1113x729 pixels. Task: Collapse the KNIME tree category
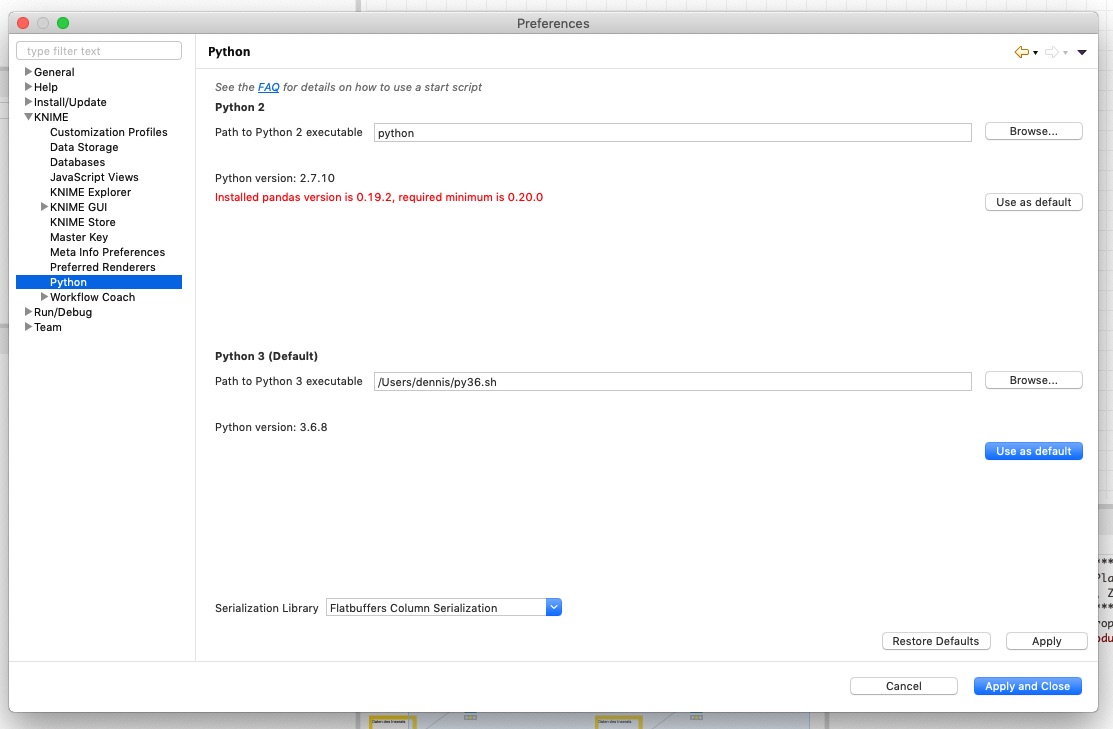(28, 117)
